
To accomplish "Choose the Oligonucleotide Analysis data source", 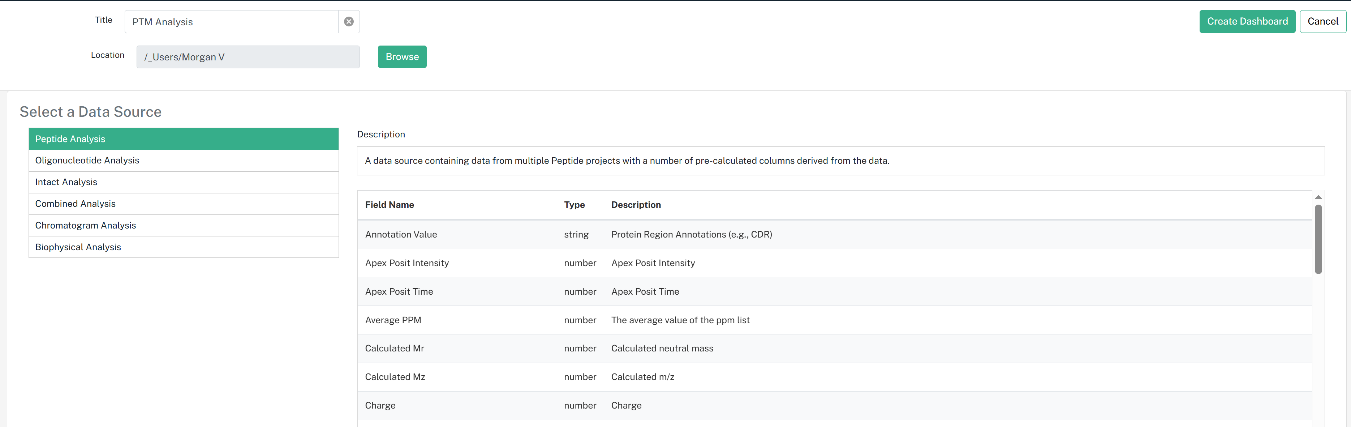I will click(184, 160).
